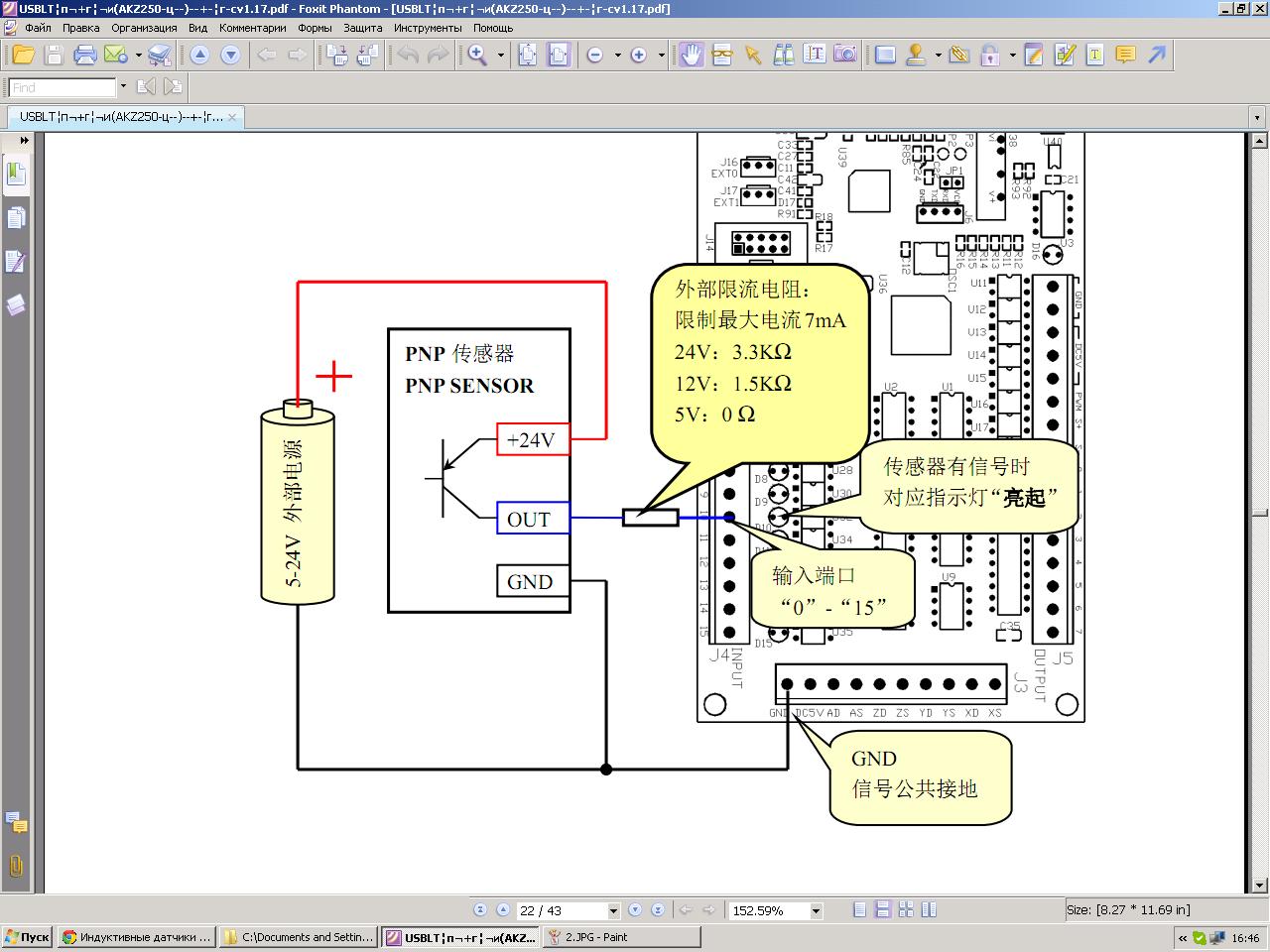Open the page number dropdown
The width and height of the screenshot is (1270, 952).
click(613, 910)
